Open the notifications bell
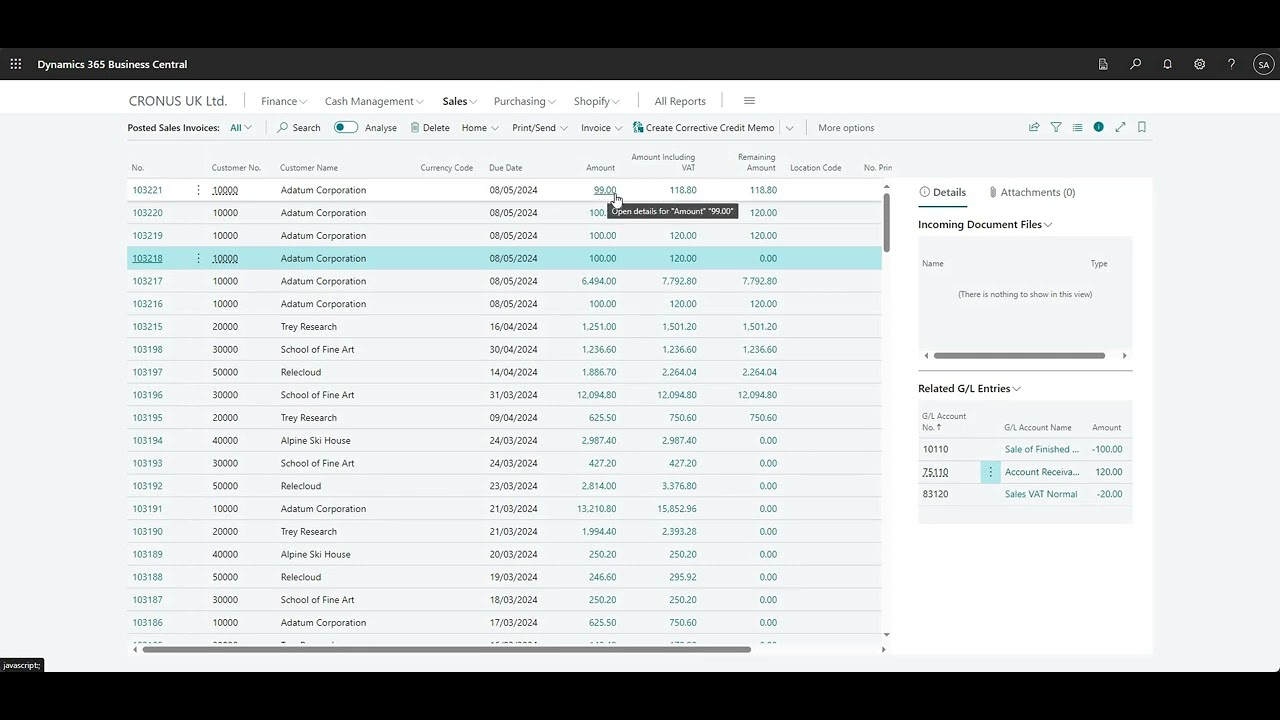The width and height of the screenshot is (1280, 720). click(x=1167, y=64)
